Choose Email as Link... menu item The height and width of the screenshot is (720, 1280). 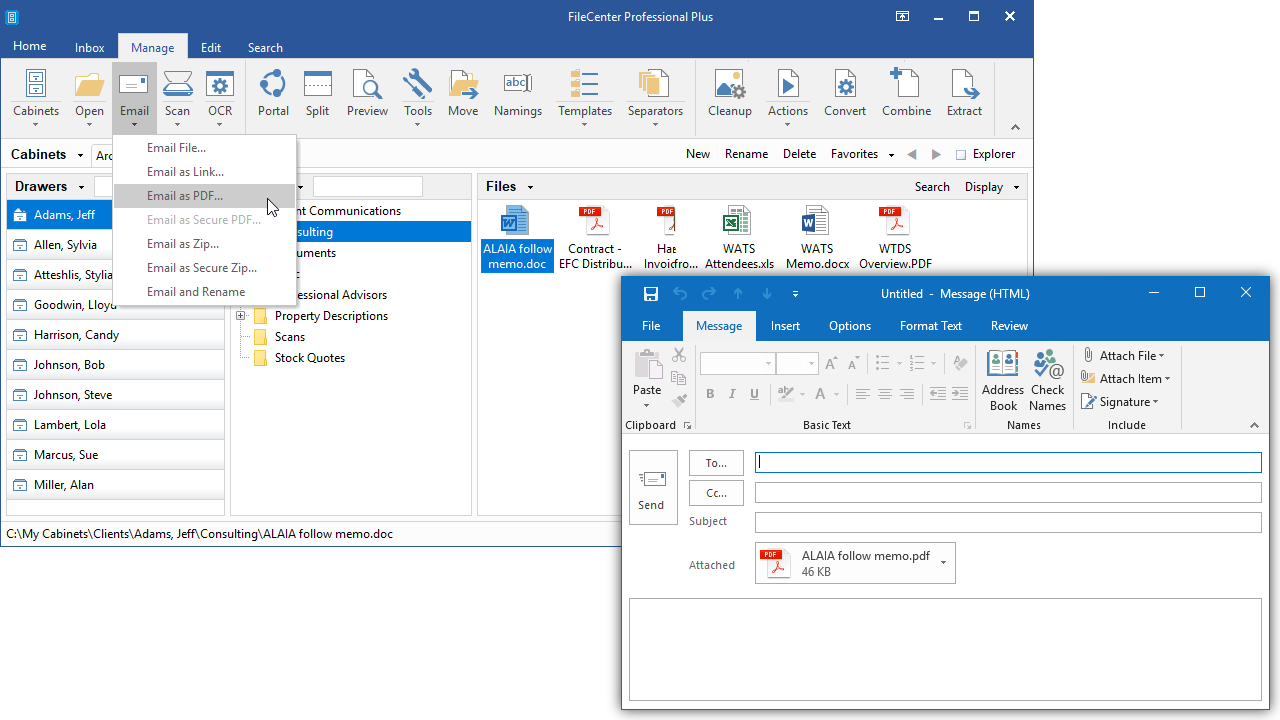point(205,172)
